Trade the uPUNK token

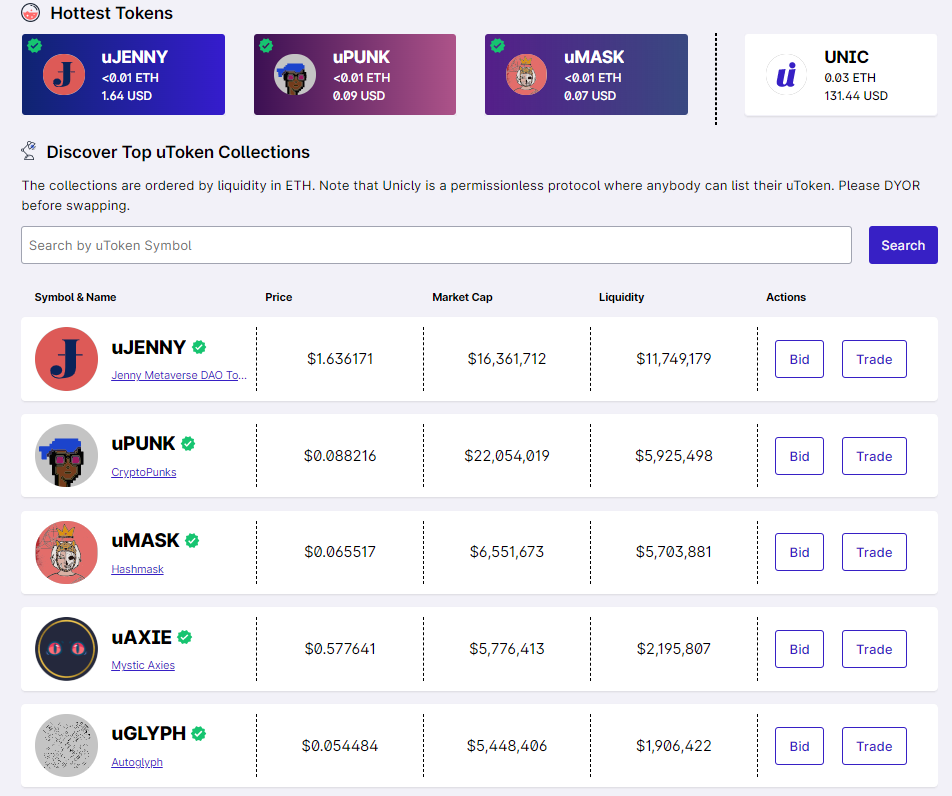874,456
